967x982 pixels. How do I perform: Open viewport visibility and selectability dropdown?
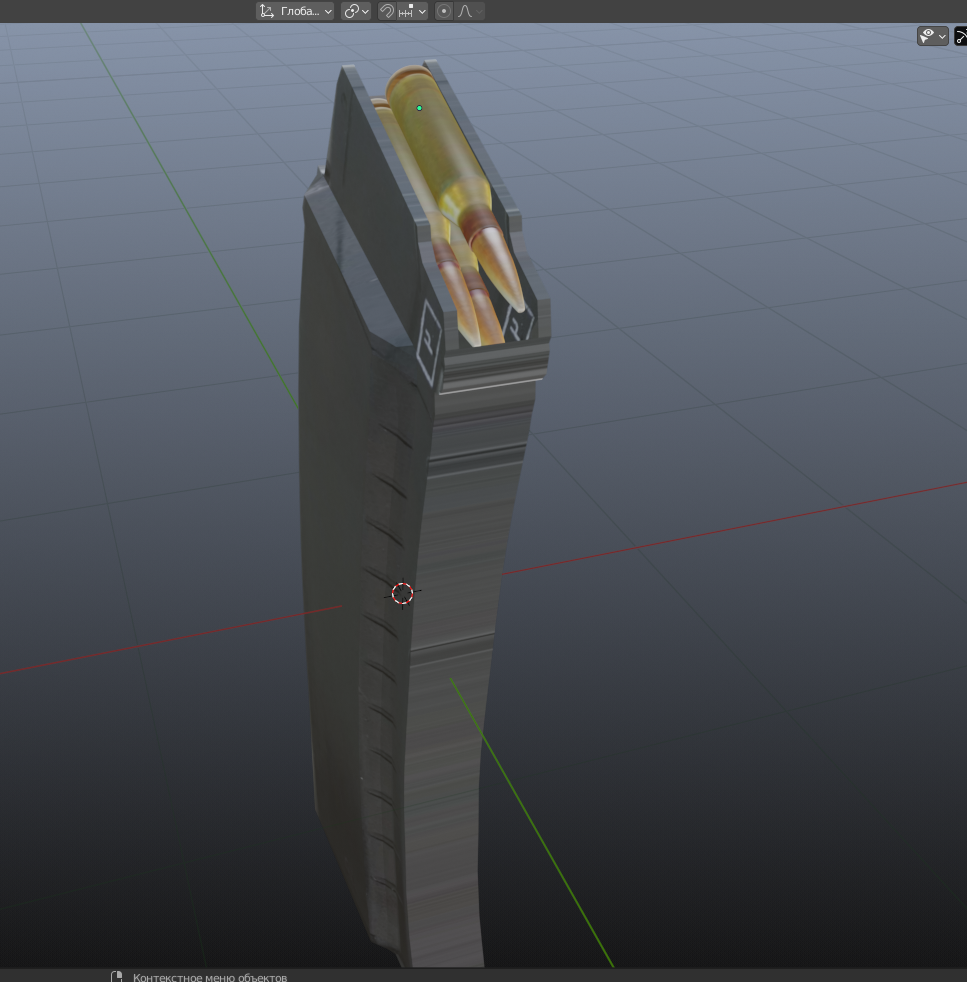pos(933,36)
